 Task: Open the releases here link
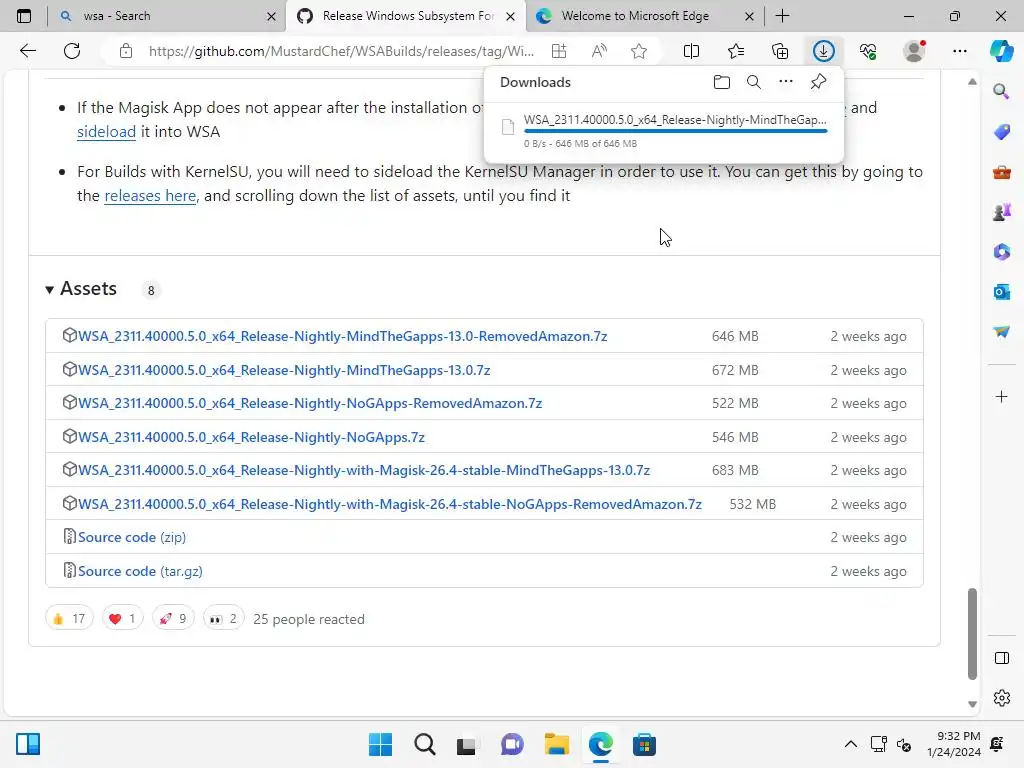pos(150,195)
